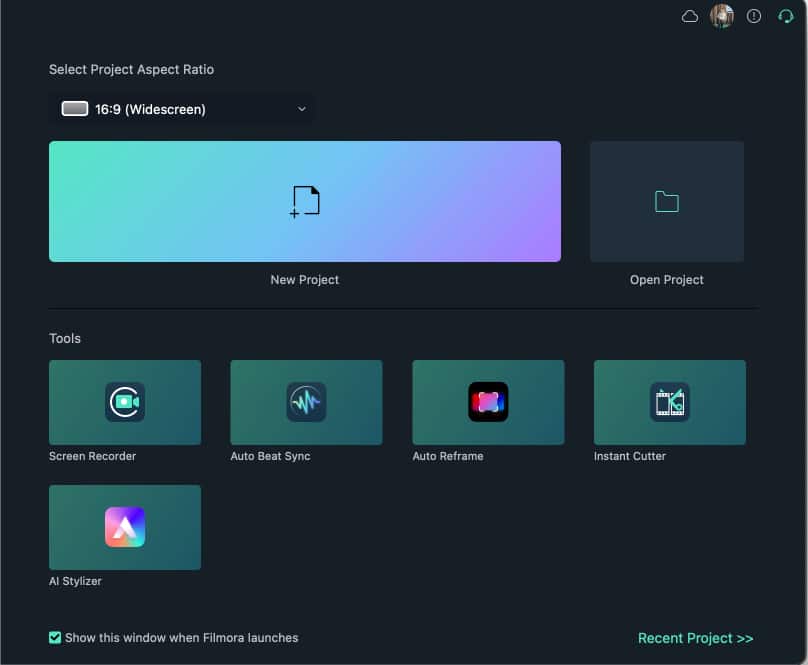Click the AI Stylizer label text
Image resolution: width=808 pixels, height=665 pixels.
pos(75,581)
